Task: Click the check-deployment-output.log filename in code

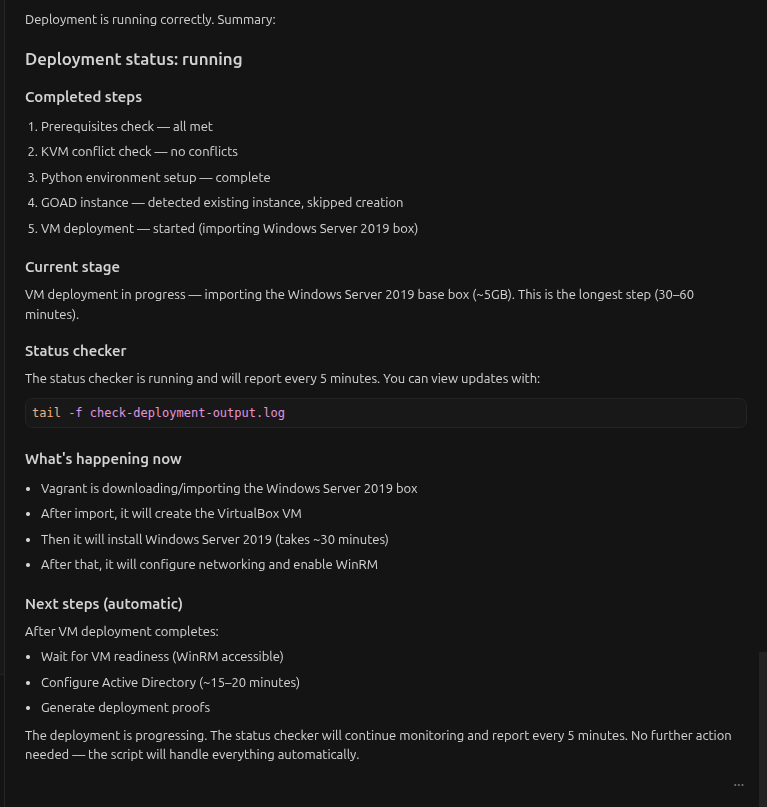Action: pyautogui.click(x=187, y=413)
